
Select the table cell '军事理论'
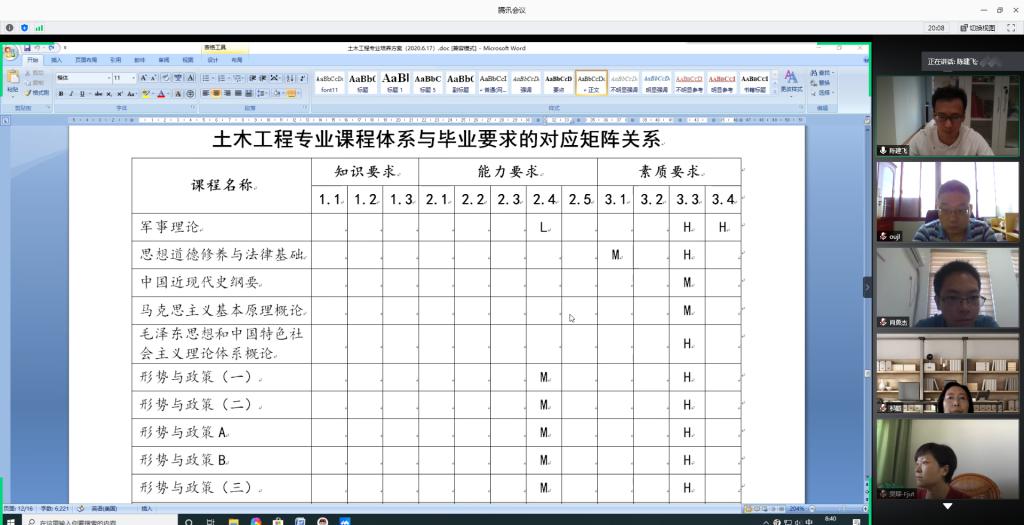pos(221,227)
